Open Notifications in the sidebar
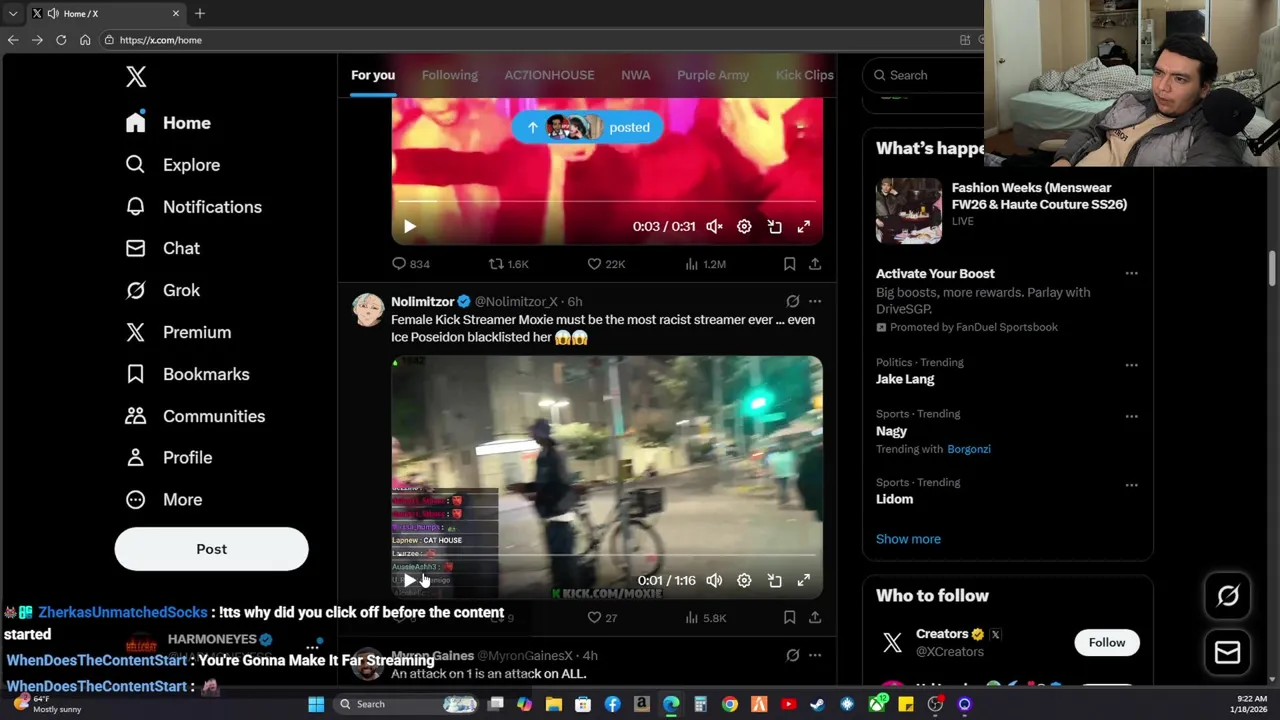Image resolution: width=1280 pixels, height=720 pixels. click(193, 207)
